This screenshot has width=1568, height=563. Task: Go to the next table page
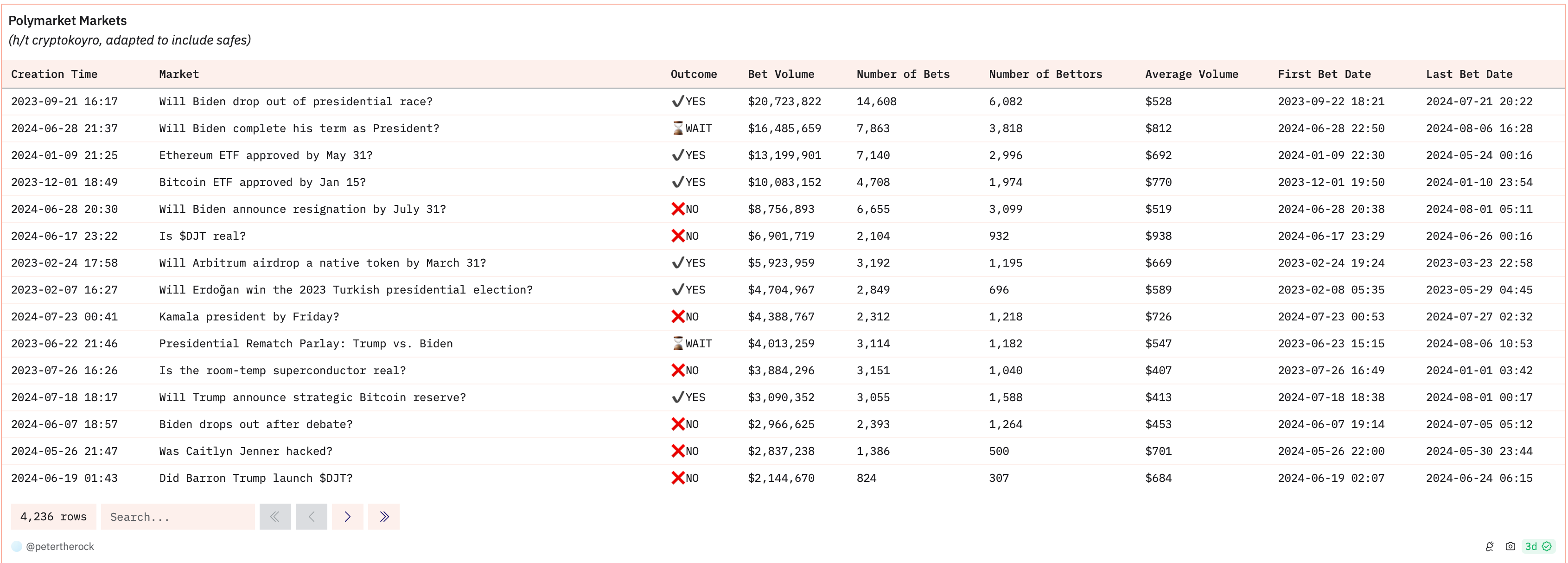click(348, 517)
